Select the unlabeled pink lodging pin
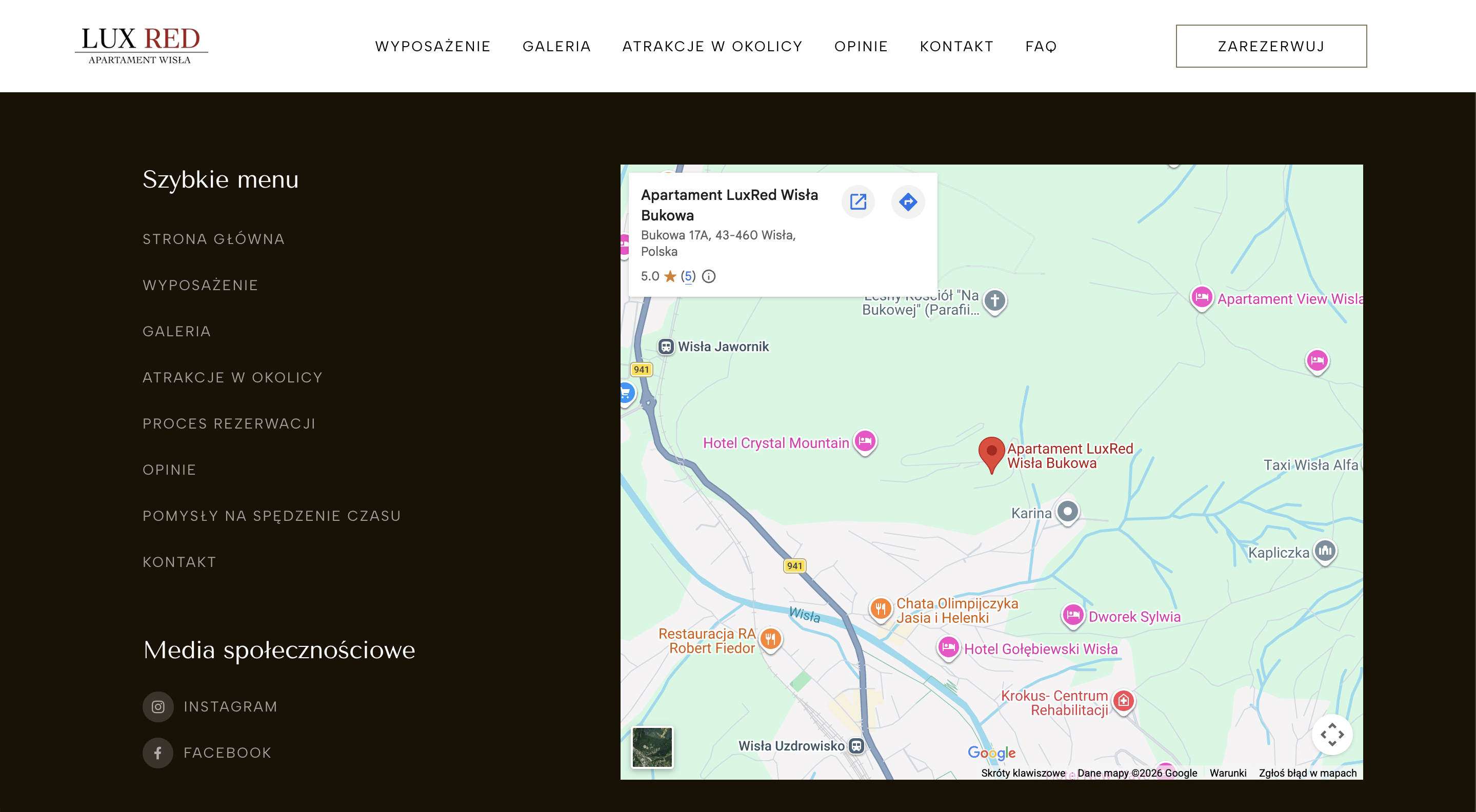The image size is (1476, 812). tap(1318, 361)
